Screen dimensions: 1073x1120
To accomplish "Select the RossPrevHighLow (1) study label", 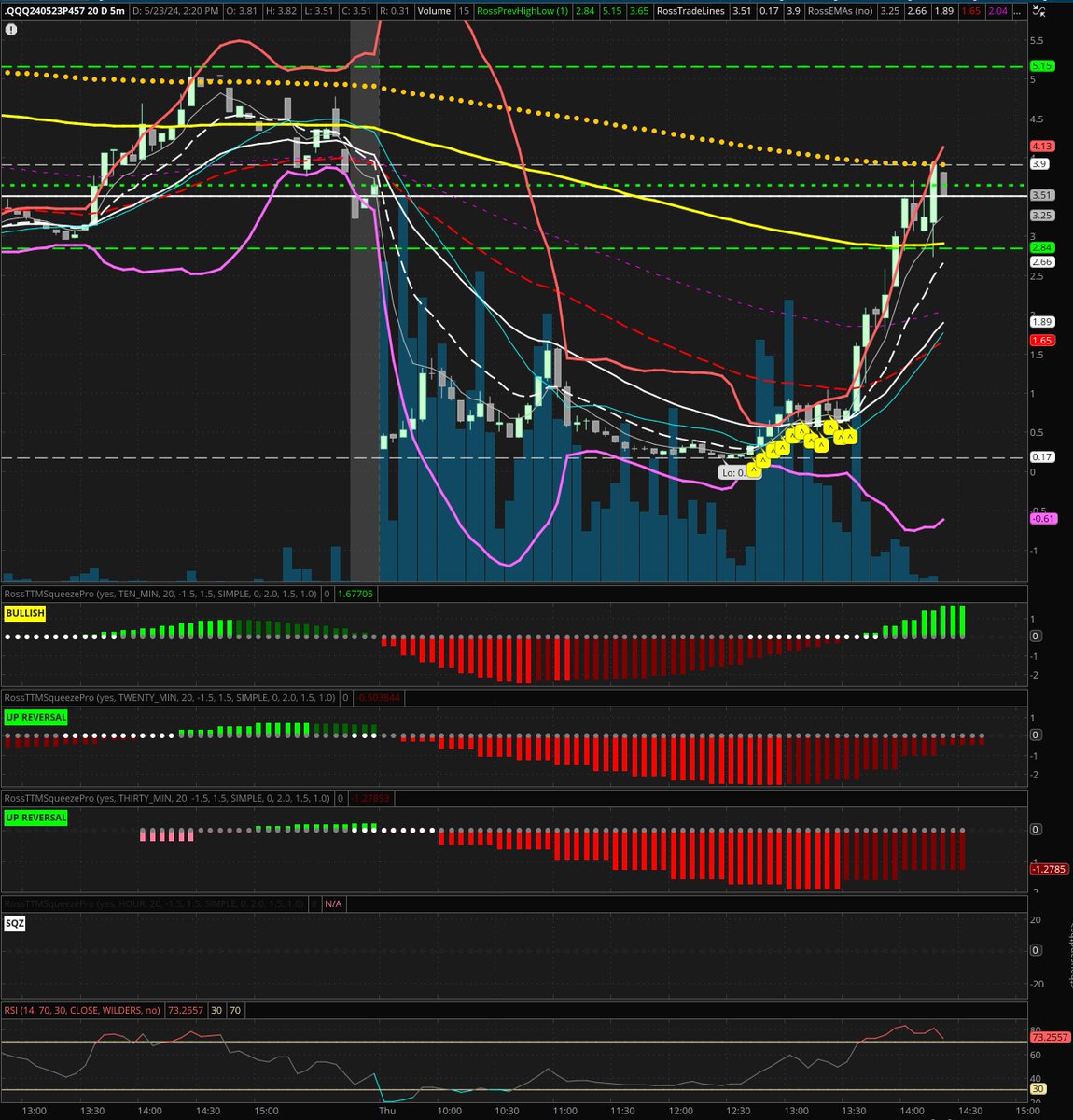I will coord(522,11).
